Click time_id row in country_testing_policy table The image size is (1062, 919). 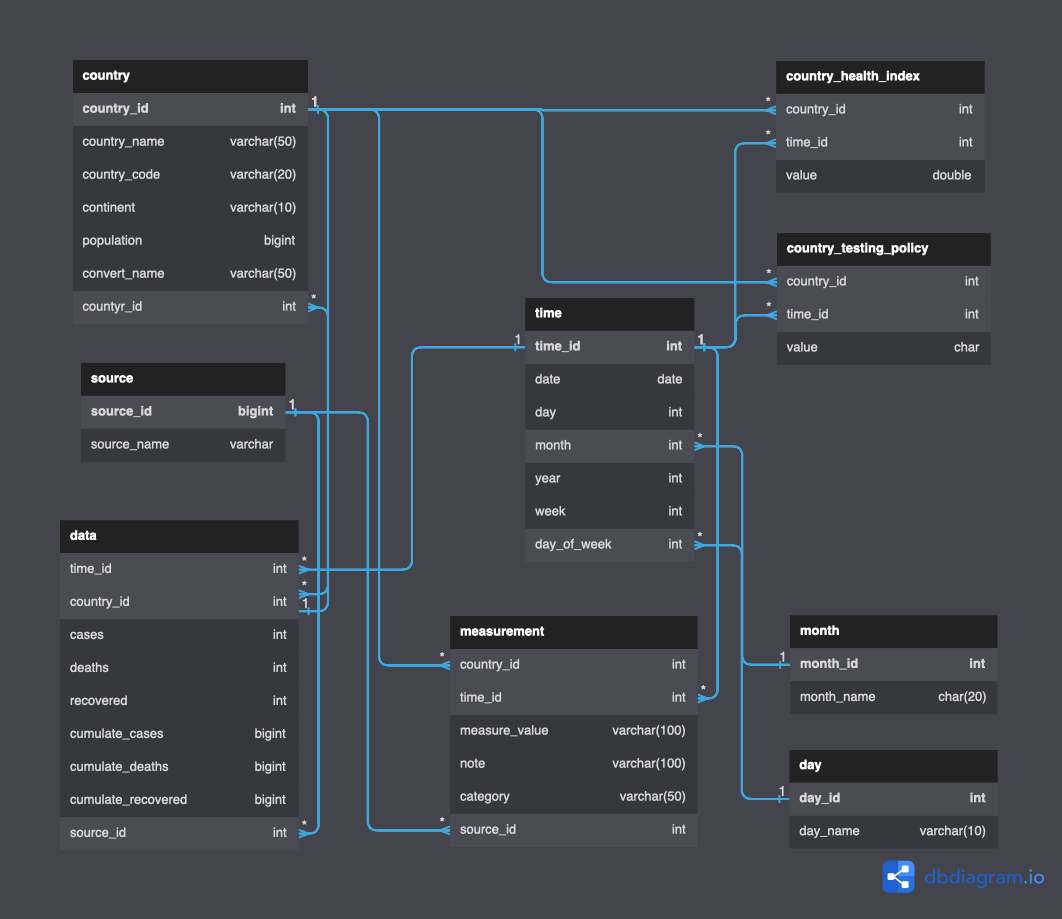click(x=884, y=315)
